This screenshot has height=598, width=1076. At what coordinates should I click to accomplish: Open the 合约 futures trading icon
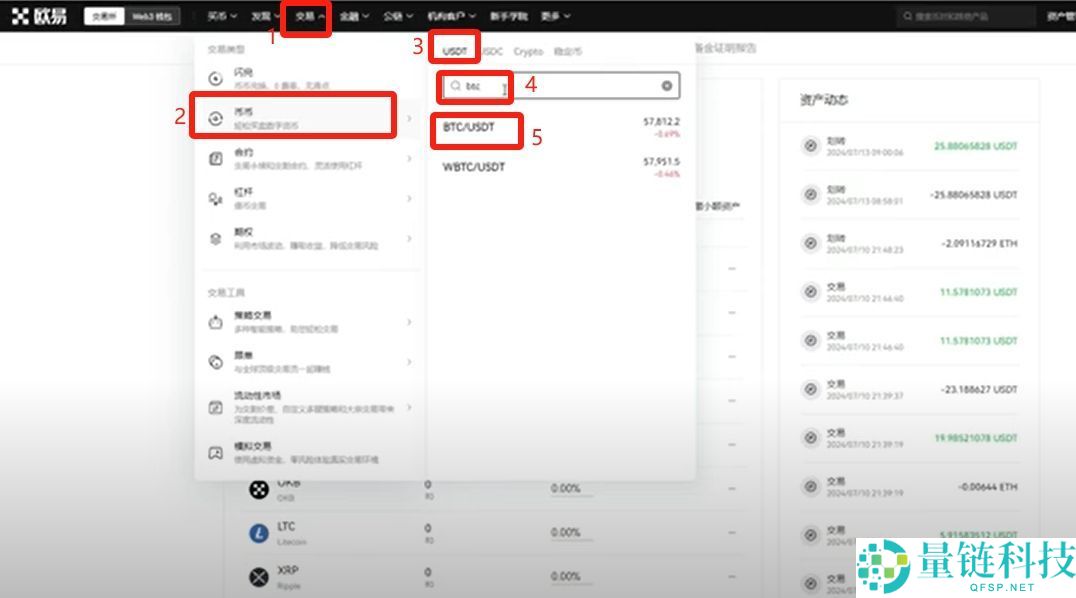[x=214, y=157]
